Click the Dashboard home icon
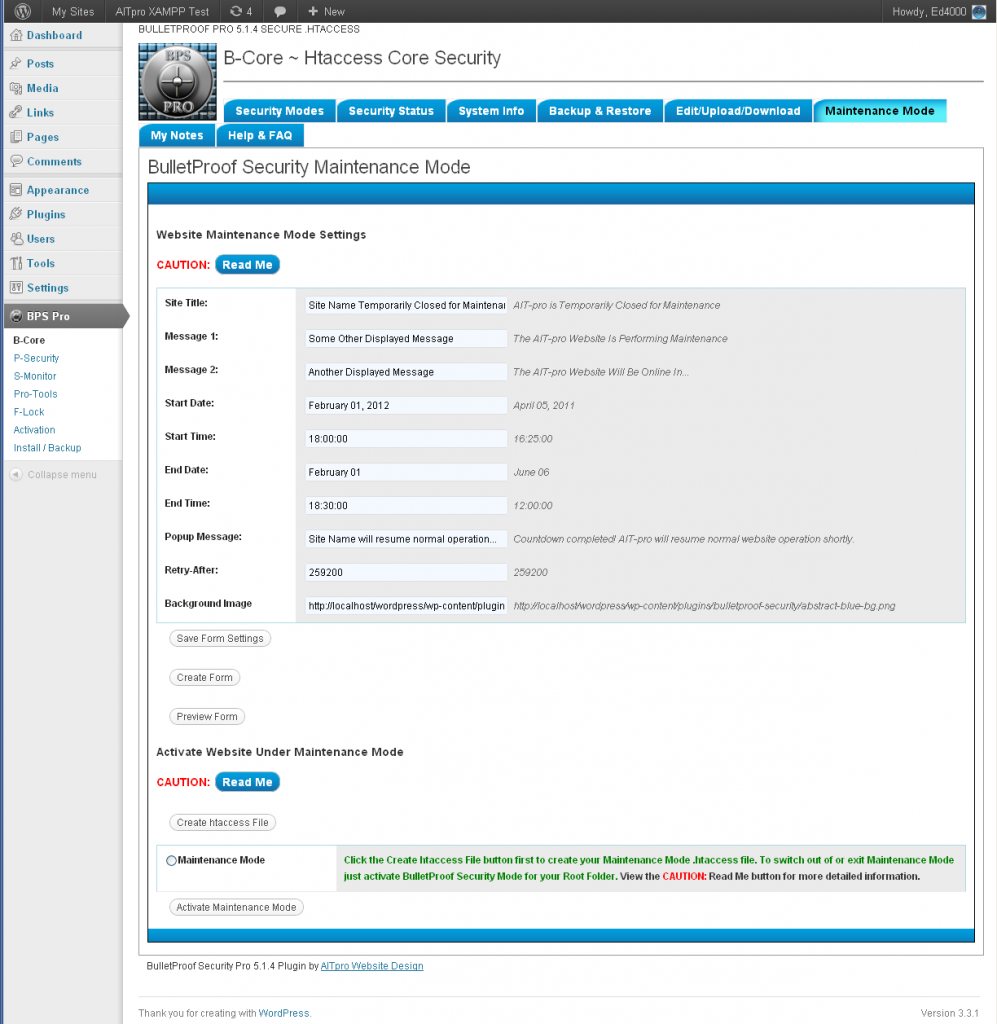Screen dimensions: 997x1024 (x=15, y=35)
